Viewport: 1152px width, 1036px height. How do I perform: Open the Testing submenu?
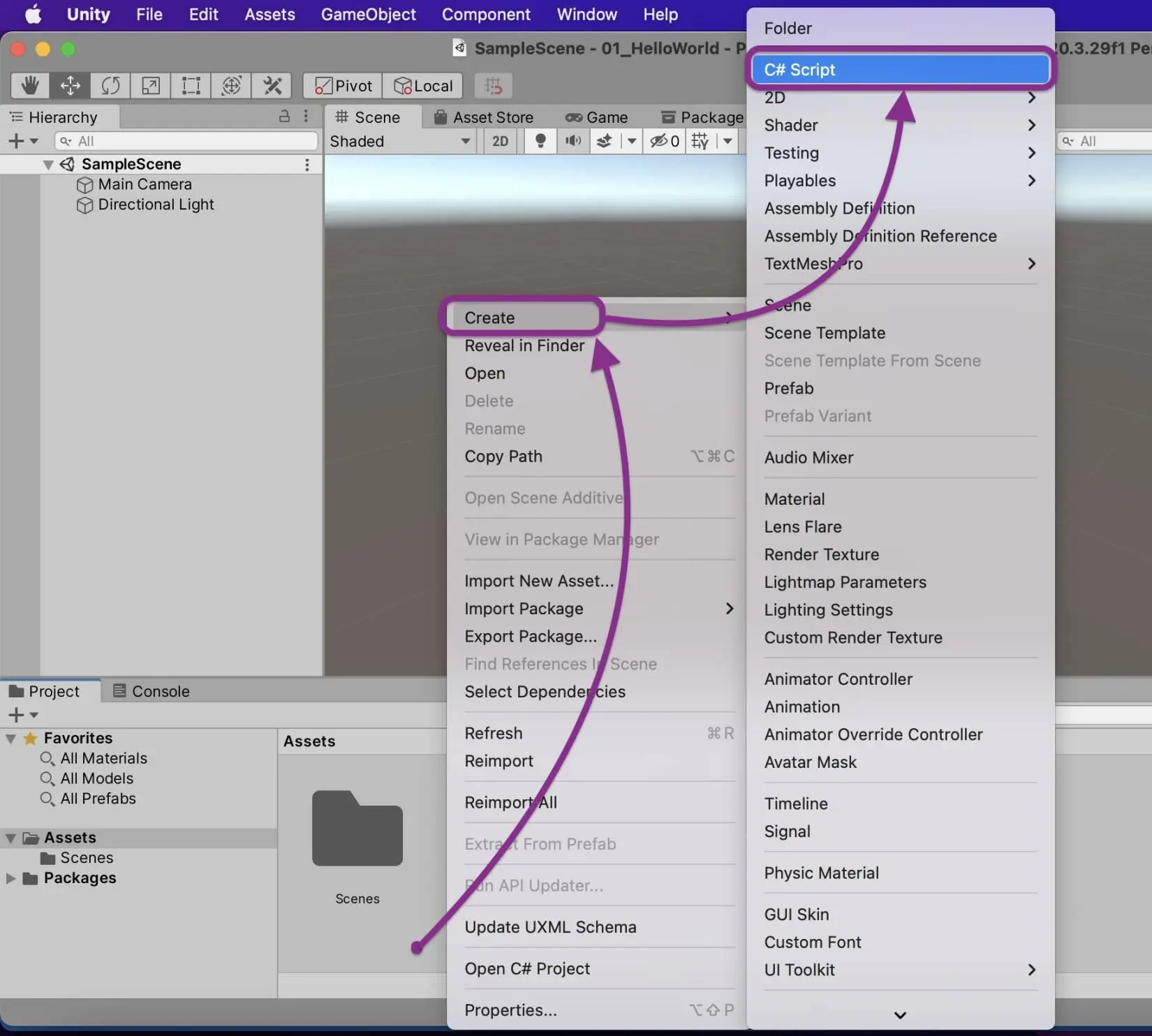click(x=900, y=153)
